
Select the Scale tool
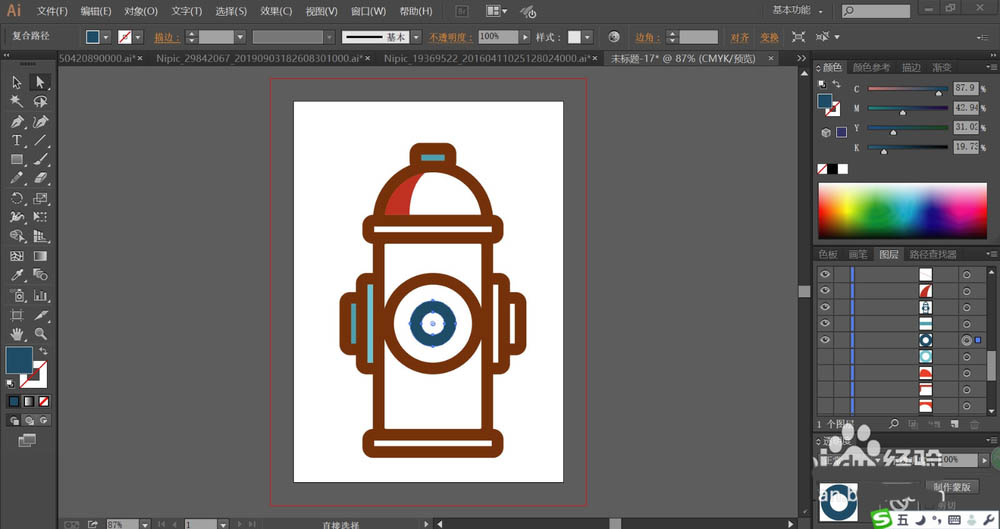[40, 198]
